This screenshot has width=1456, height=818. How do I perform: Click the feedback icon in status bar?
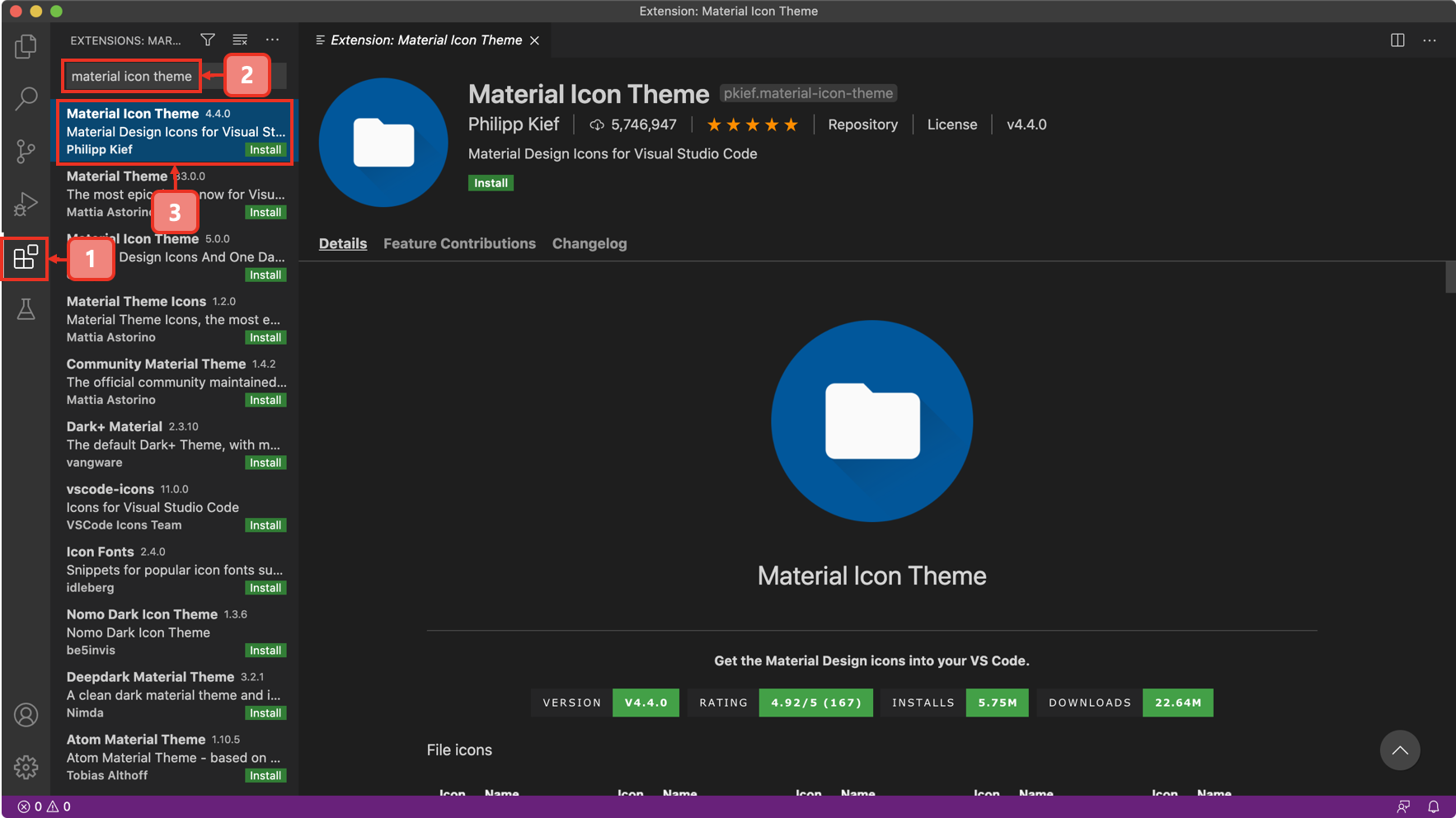tap(1403, 806)
